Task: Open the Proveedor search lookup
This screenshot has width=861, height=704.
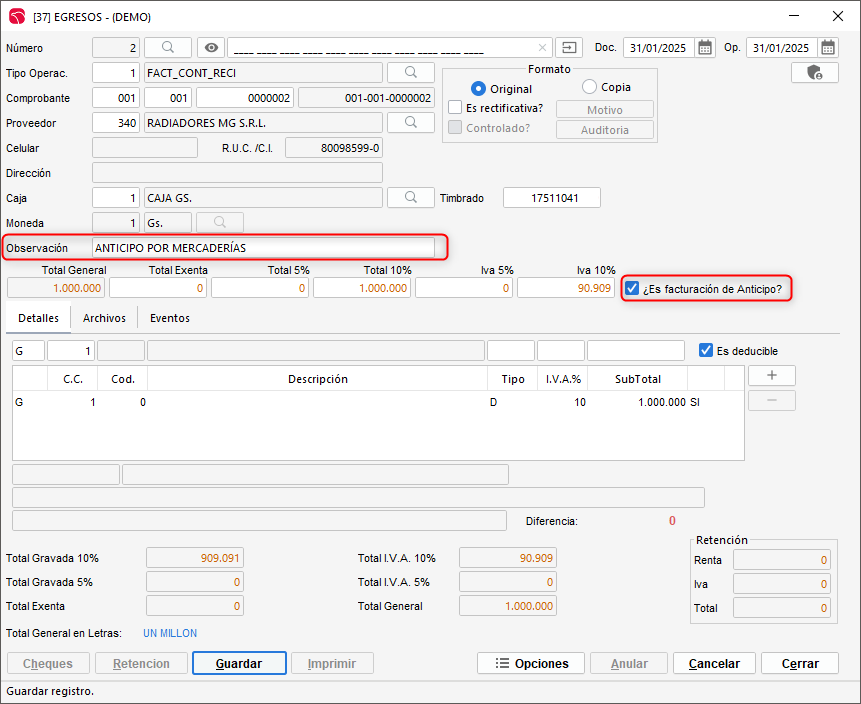Action: (x=411, y=122)
